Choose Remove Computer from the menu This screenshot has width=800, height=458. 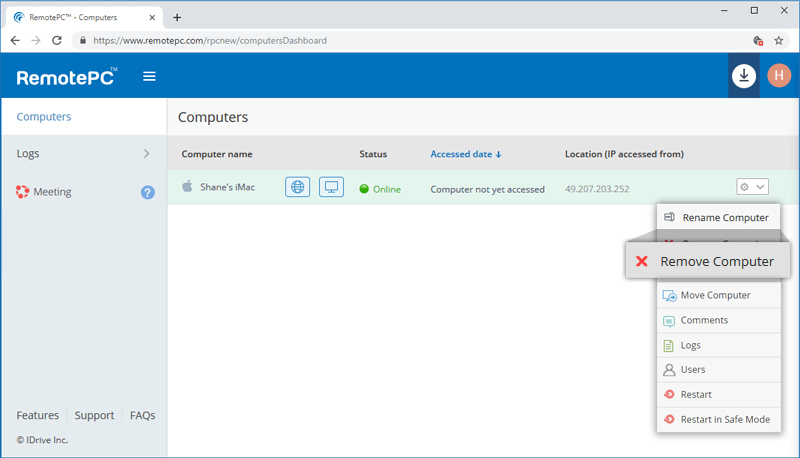pyautogui.click(x=708, y=261)
